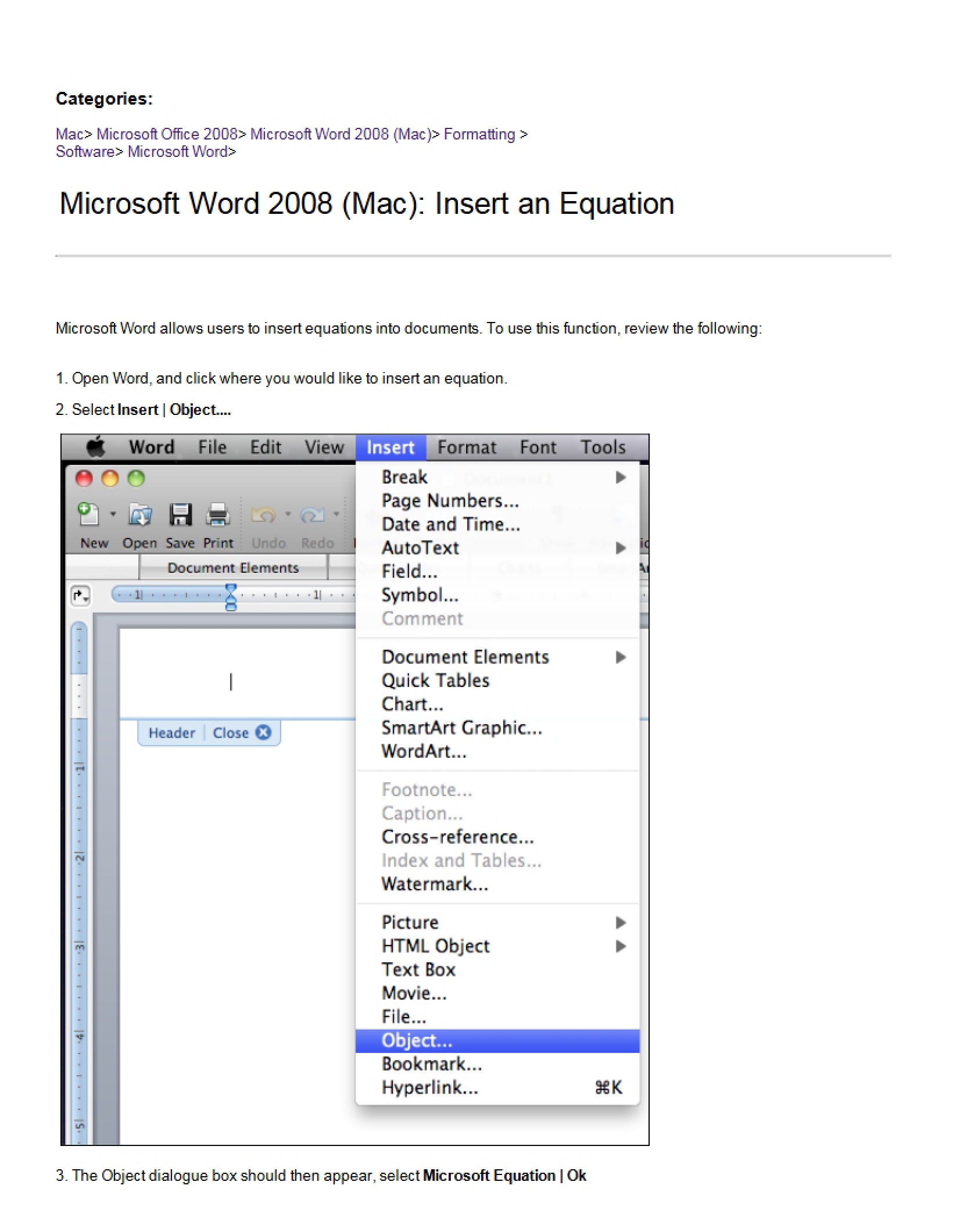
Task: Expand the AutoText submenu
Action: (621, 547)
